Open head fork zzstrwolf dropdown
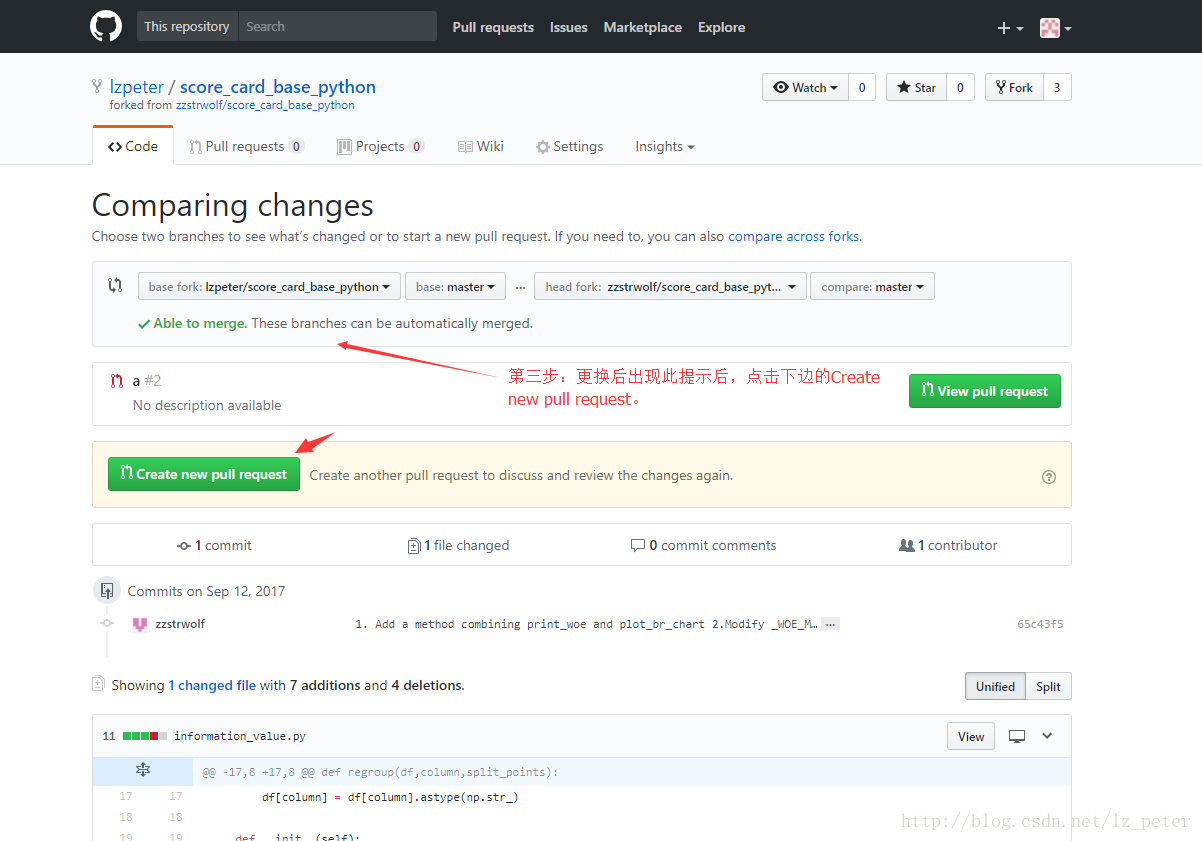 [670, 287]
